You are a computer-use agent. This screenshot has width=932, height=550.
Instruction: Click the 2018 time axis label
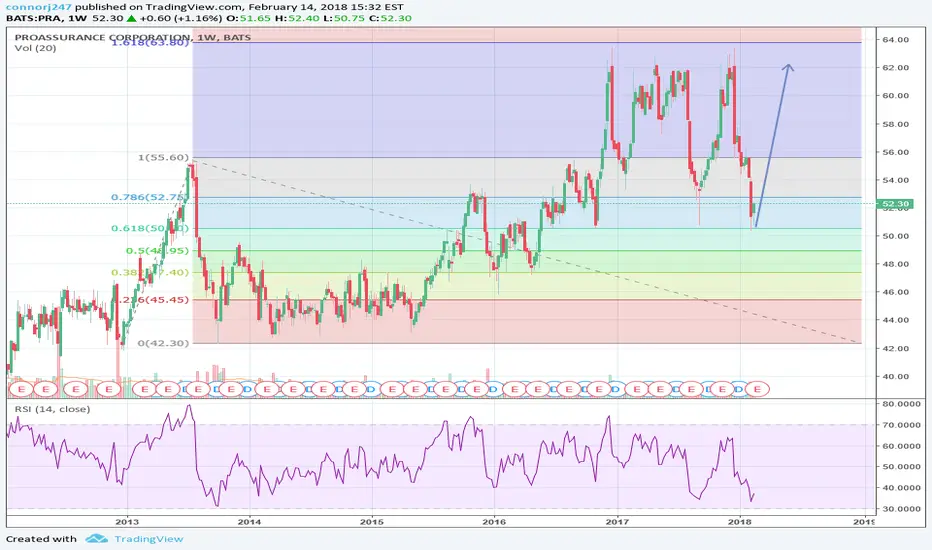[x=740, y=522]
